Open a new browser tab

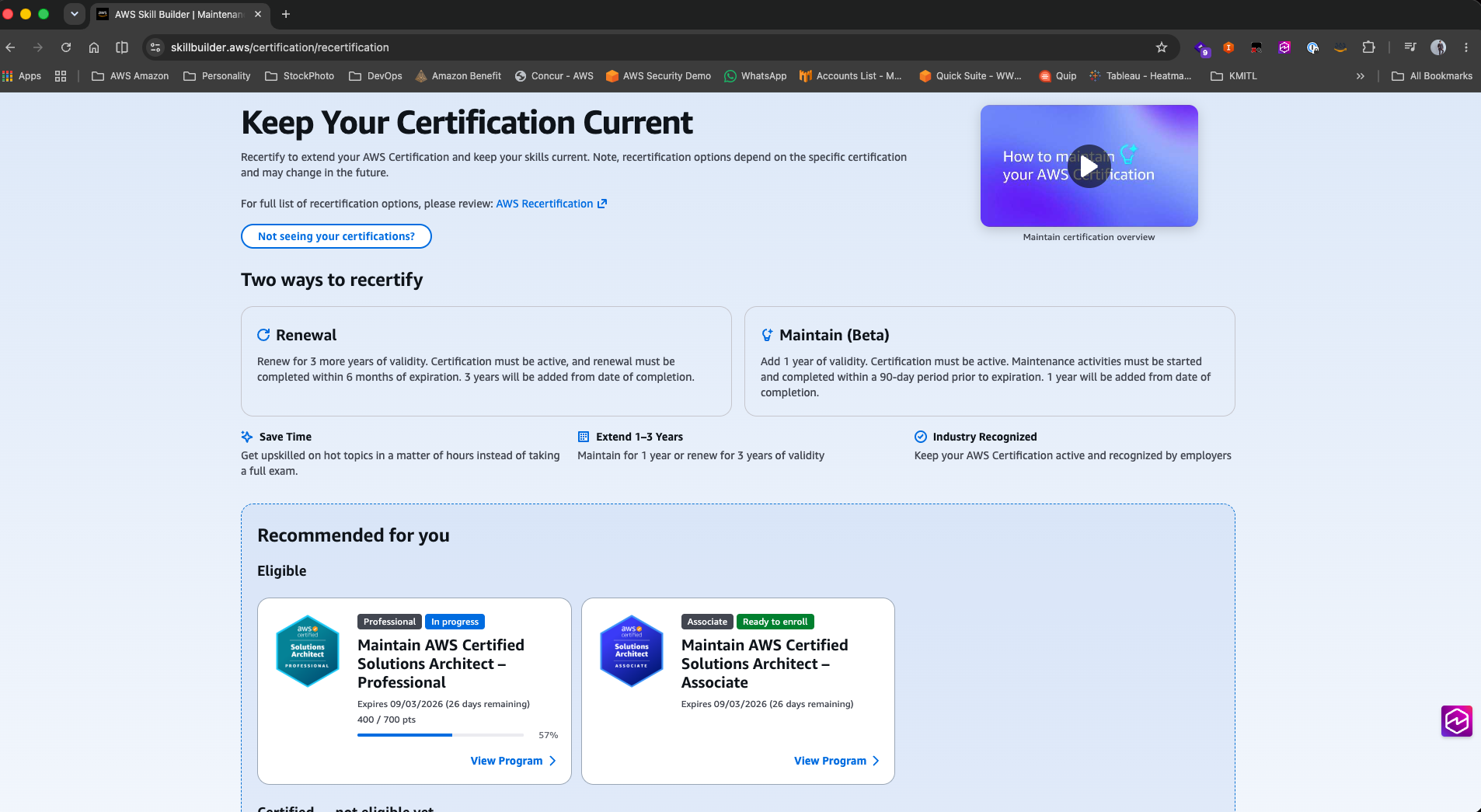coord(286,14)
